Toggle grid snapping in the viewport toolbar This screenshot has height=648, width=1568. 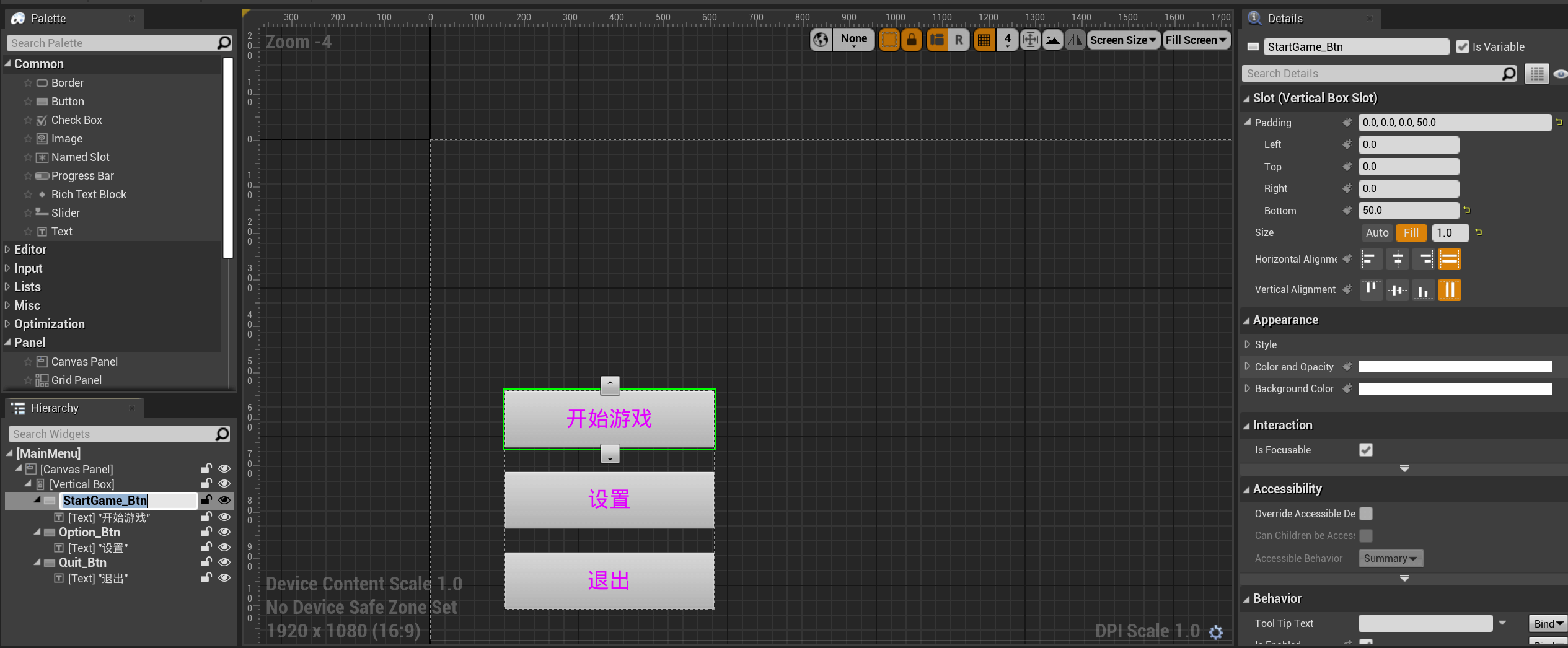tap(984, 40)
